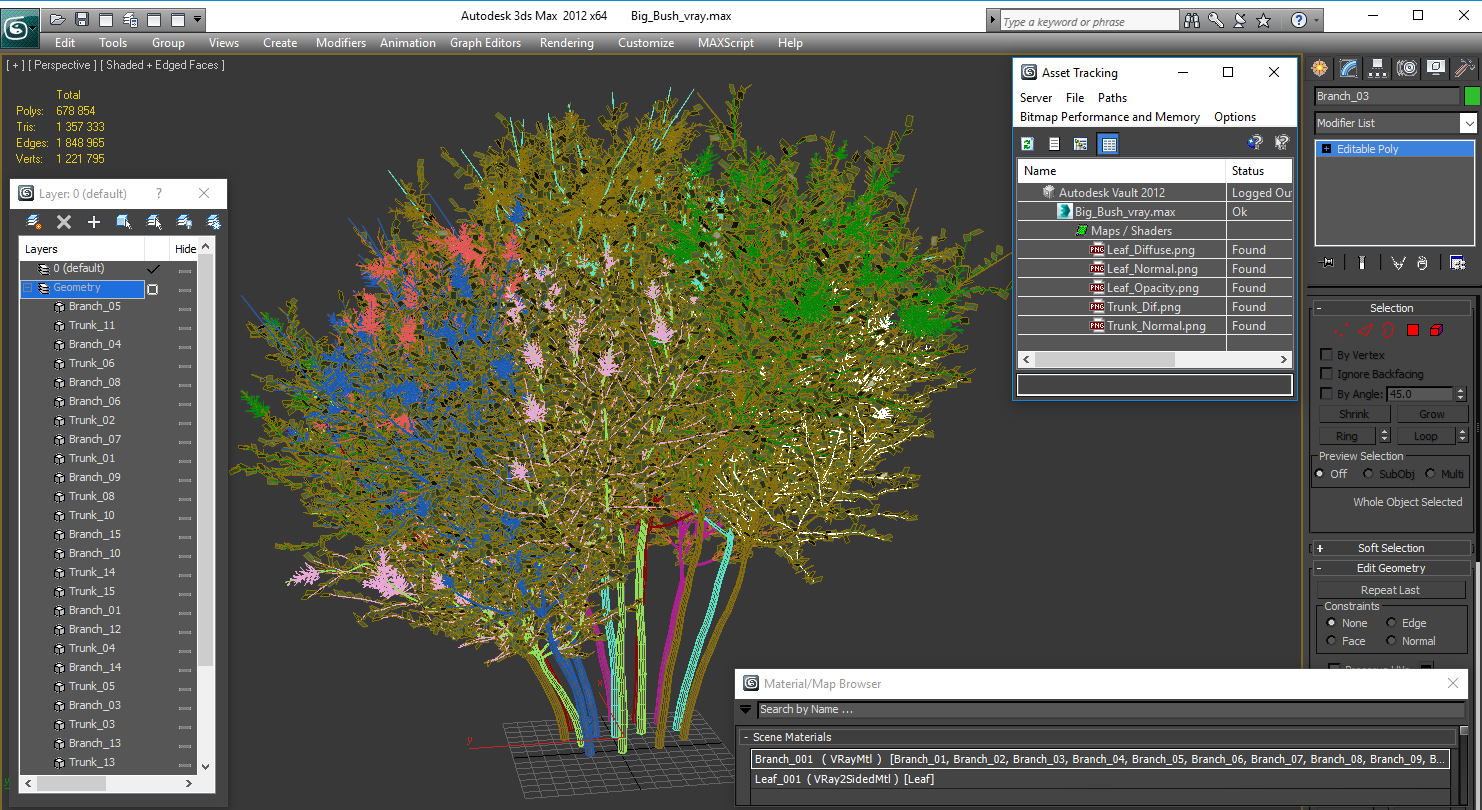
Task: Enable By Vertex checkbox
Action: coord(1327,354)
